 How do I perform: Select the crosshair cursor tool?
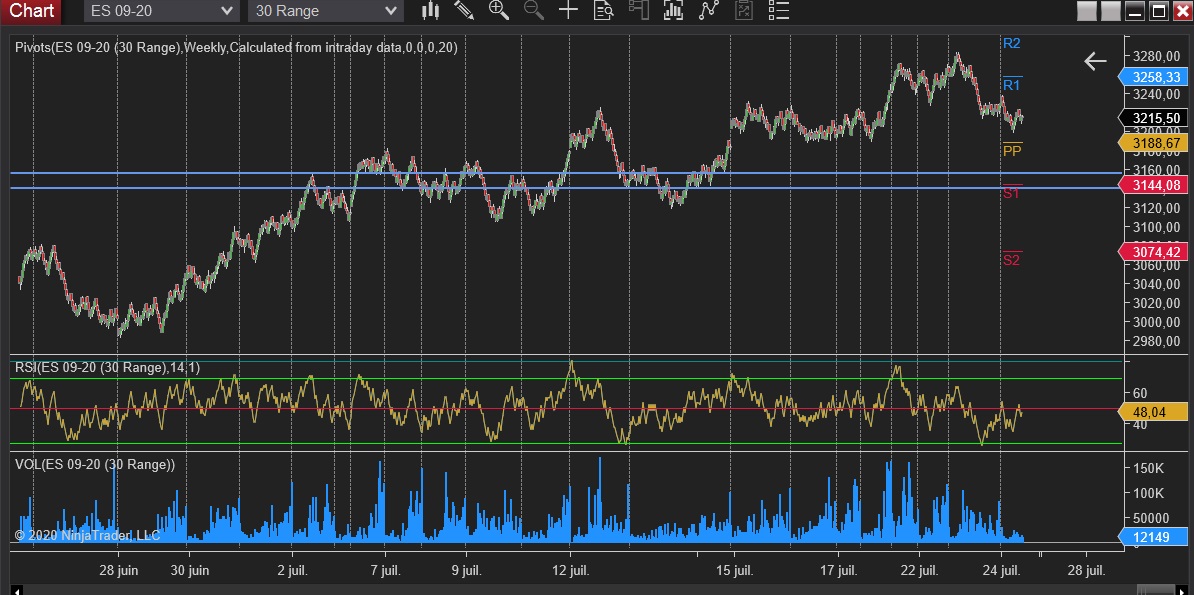(x=568, y=11)
